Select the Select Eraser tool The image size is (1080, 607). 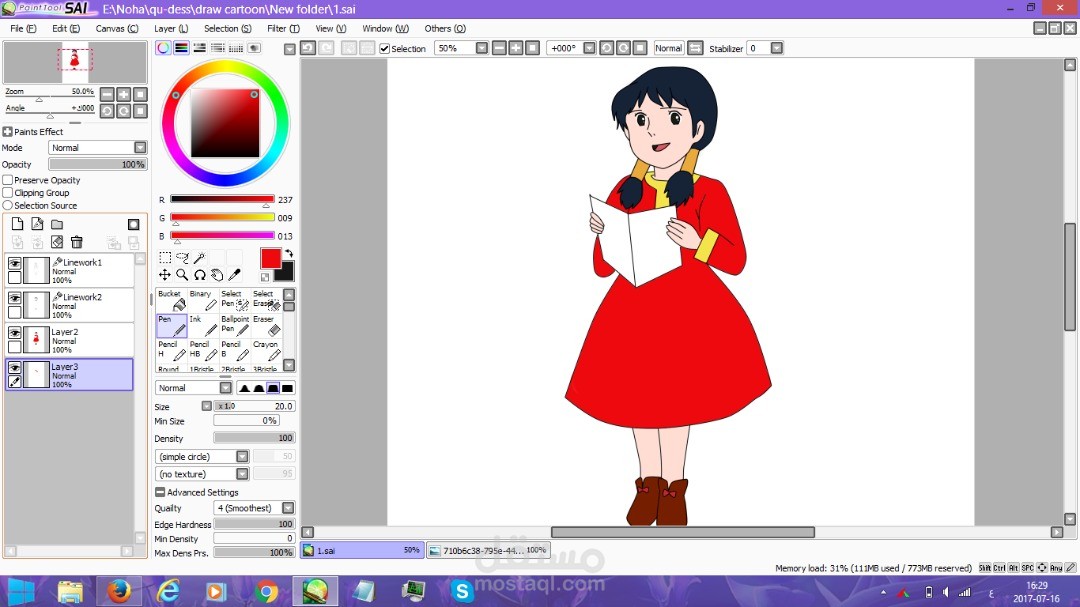point(267,300)
